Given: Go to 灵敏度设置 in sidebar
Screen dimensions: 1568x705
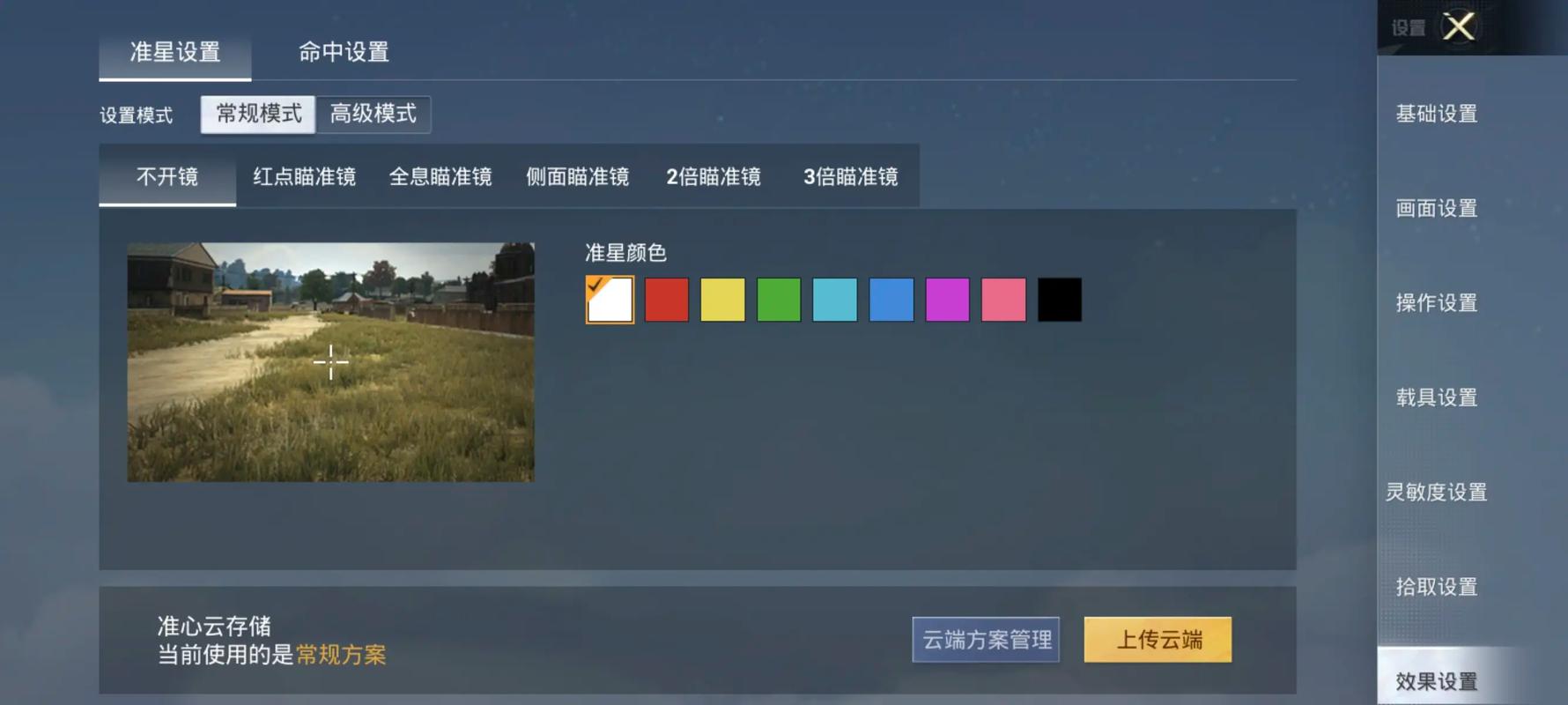Looking at the screenshot, I should coord(1436,492).
